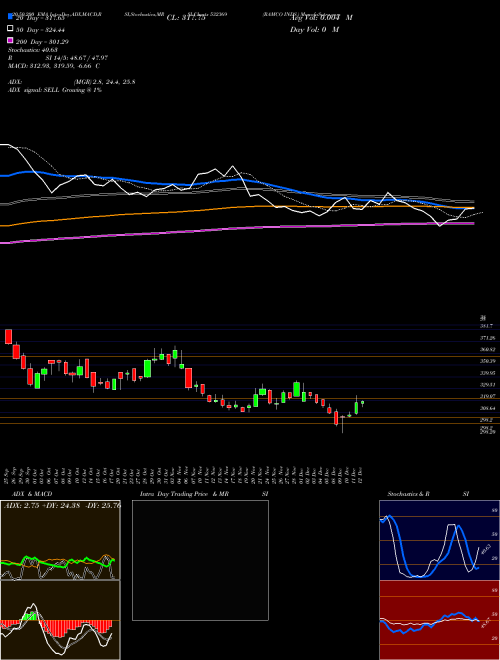The width and height of the screenshot is (500, 660).
Task: Click the blue 20 Day legend swatch
Action: tap(10, 17)
